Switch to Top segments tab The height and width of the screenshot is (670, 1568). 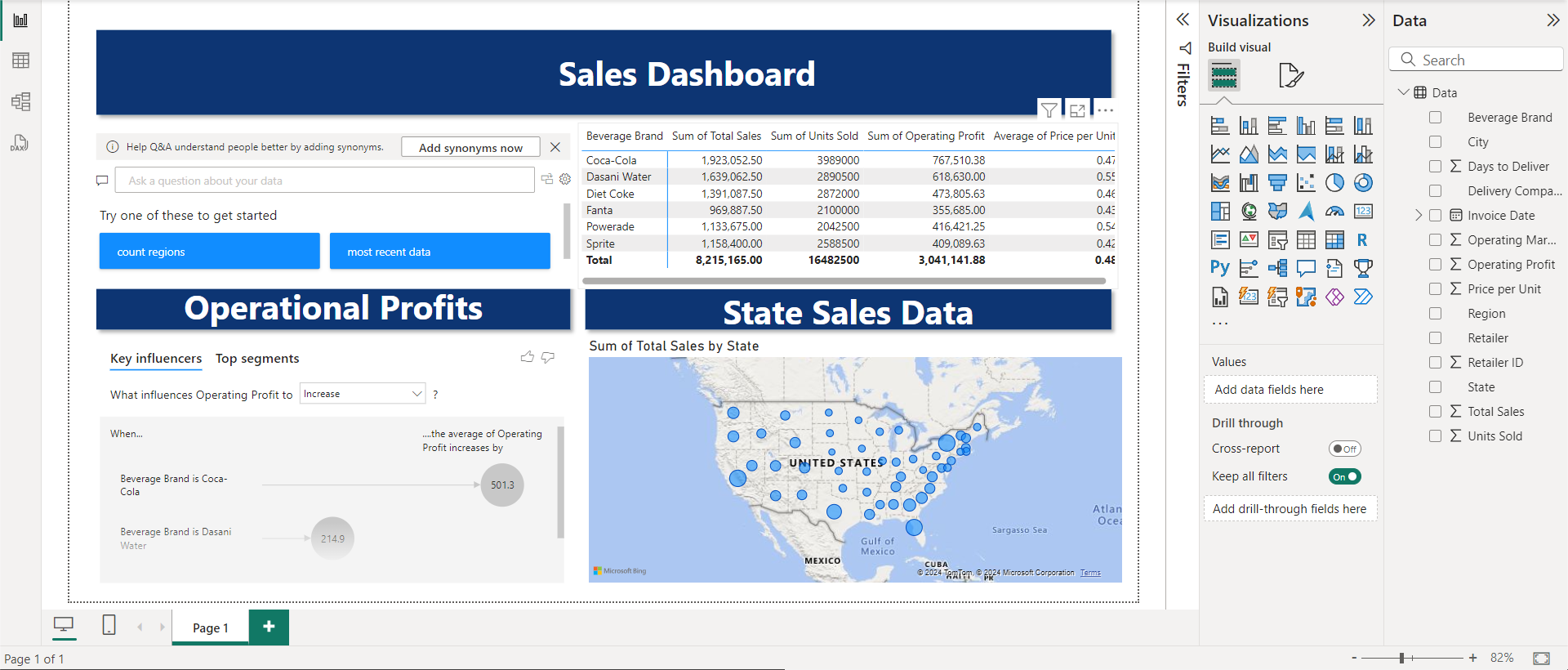coord(257,359)
